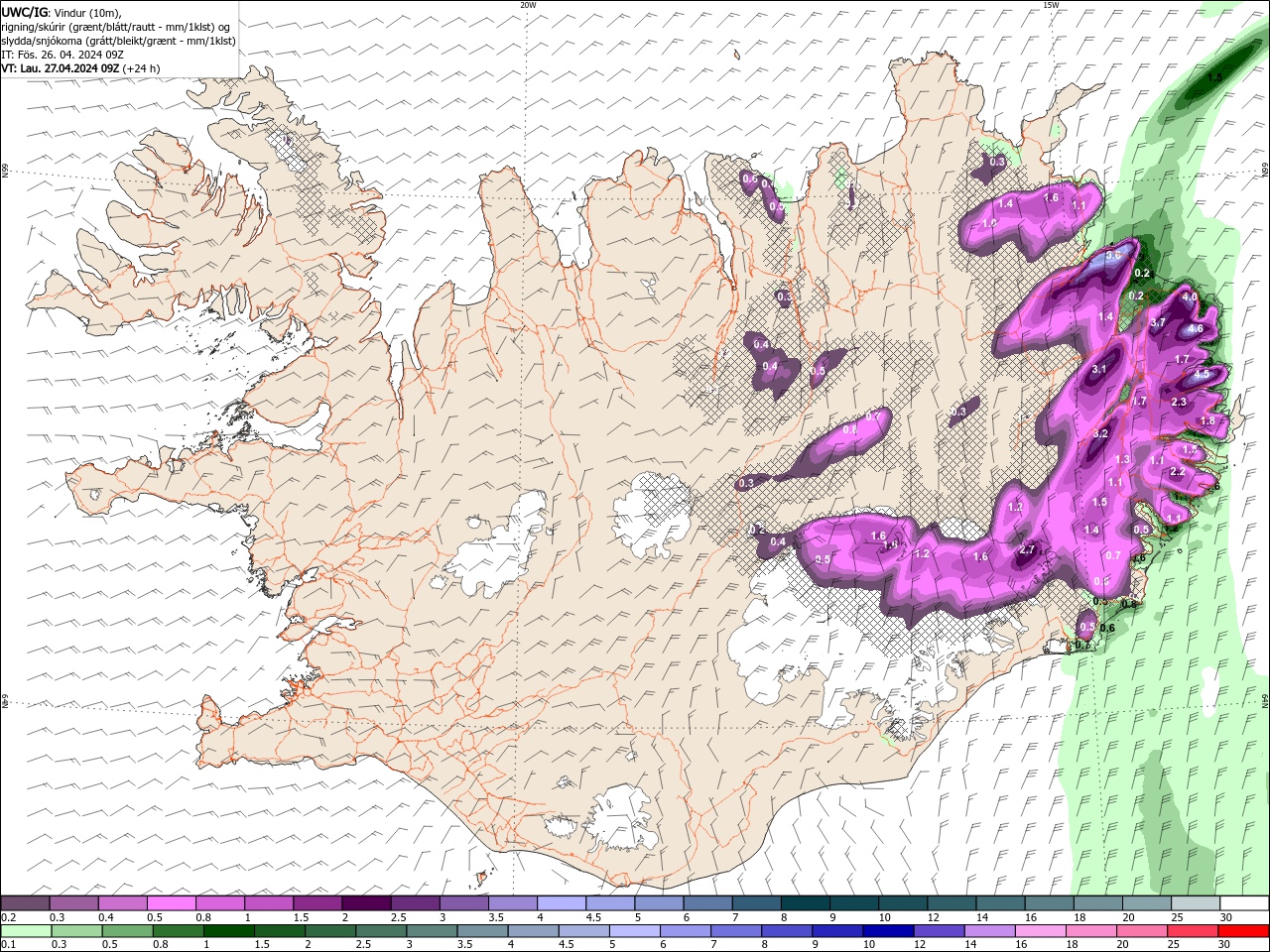Select the white upper legend swatch labeled 30
The image size is (1270, 952).
point(1242,903)
